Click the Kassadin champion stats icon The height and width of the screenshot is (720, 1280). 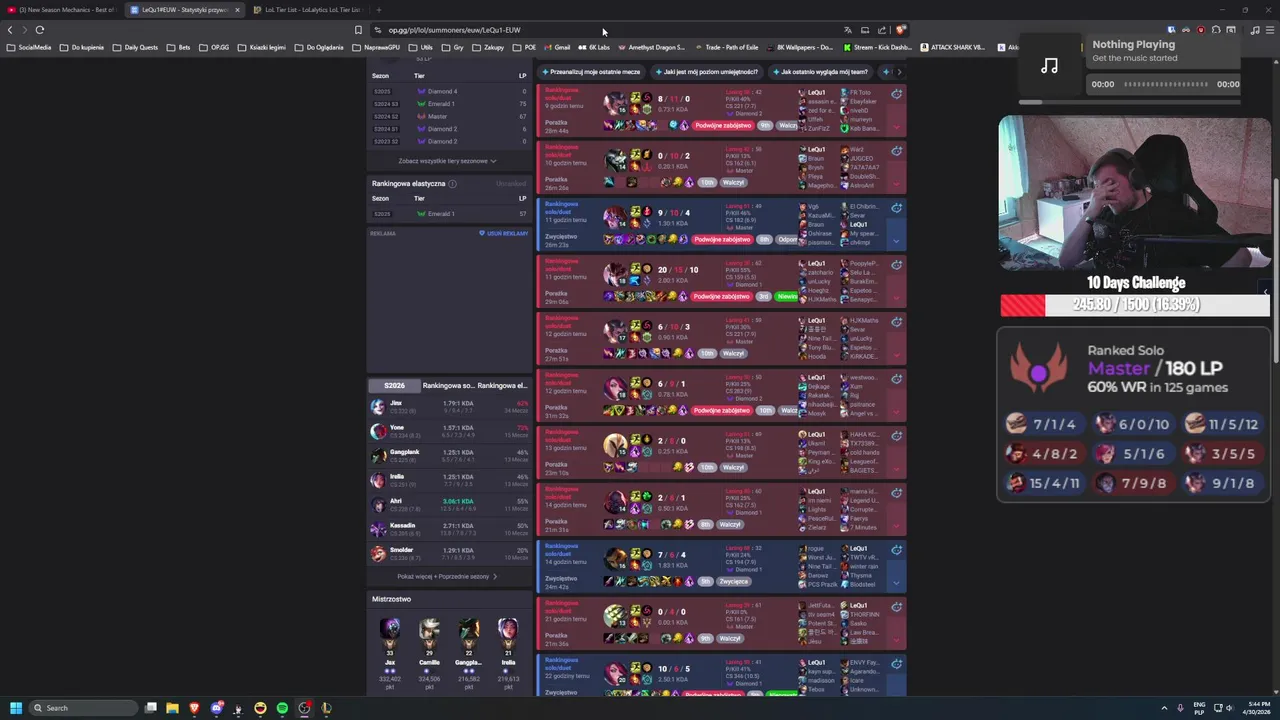(377, 529)
